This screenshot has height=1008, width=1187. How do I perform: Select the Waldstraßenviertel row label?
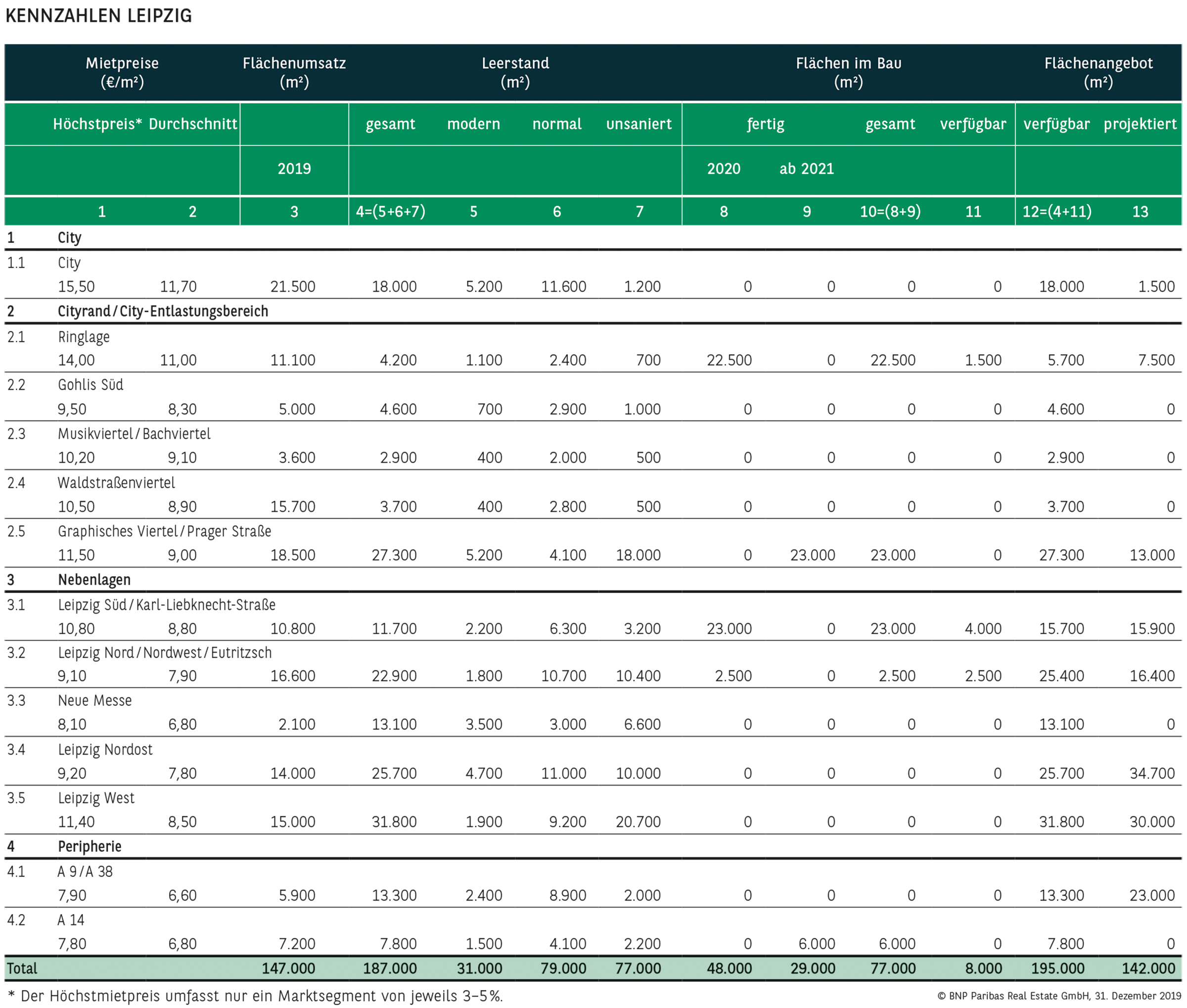tap(116, 483)
